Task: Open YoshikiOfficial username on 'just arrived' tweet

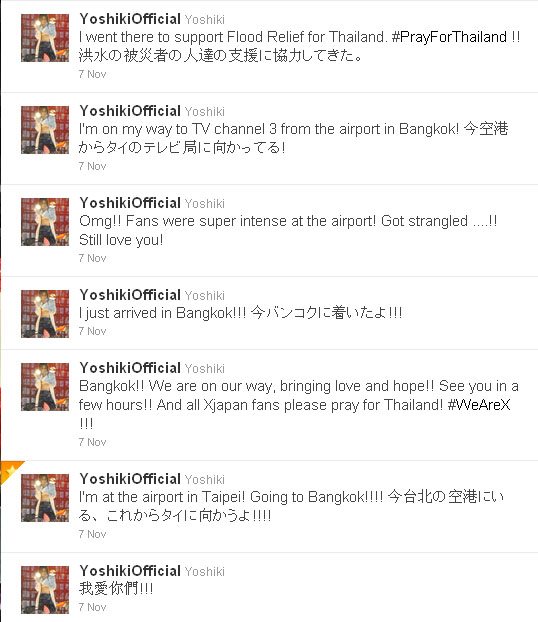Action: tap(130, 295)
